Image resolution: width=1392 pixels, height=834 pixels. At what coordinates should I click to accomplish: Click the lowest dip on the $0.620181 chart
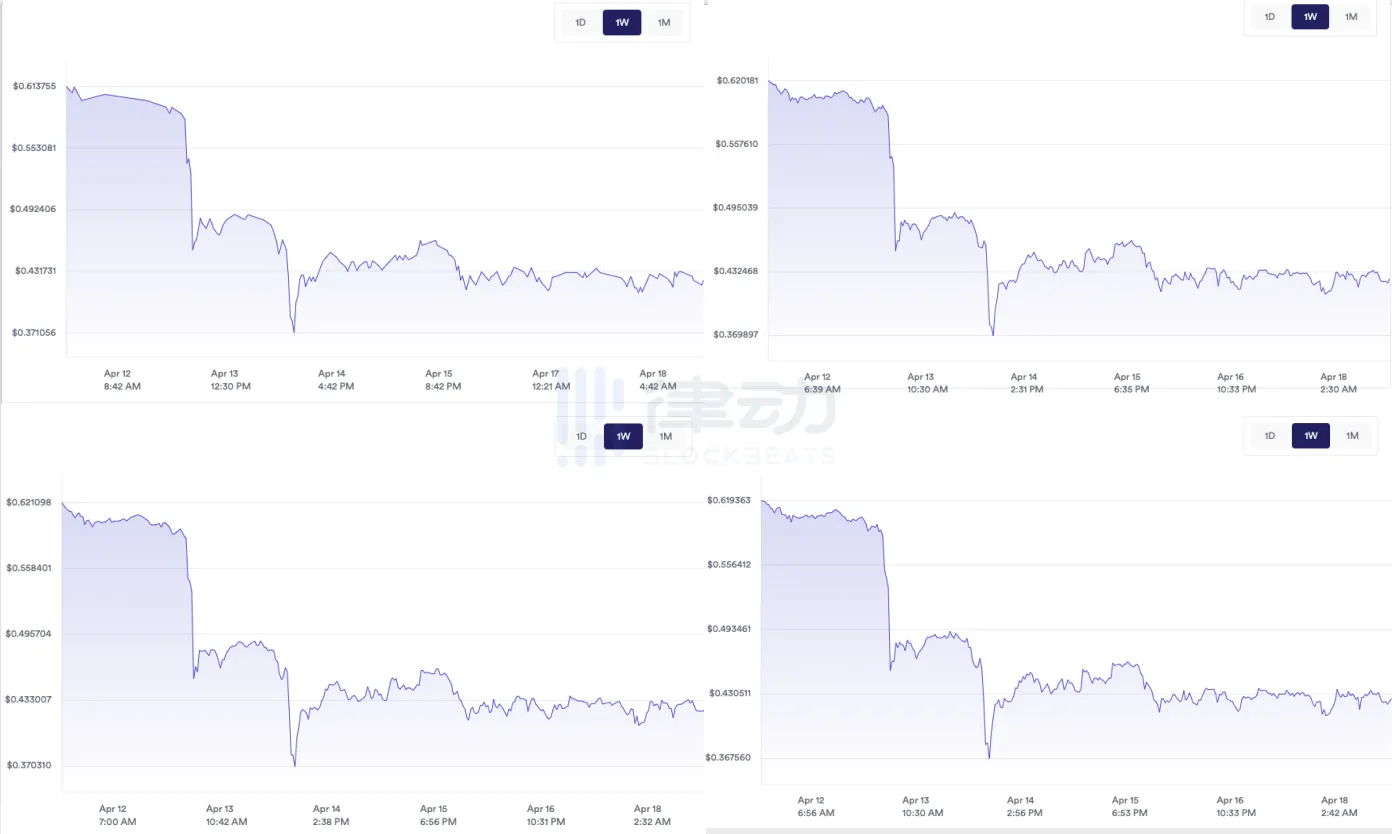pos(992,334)
